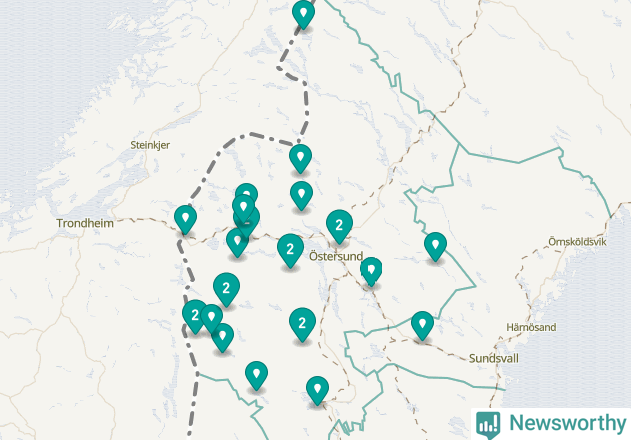Select the pin southeast of Östersund label
Screen dimensions: 631x440
pos(371,271)
